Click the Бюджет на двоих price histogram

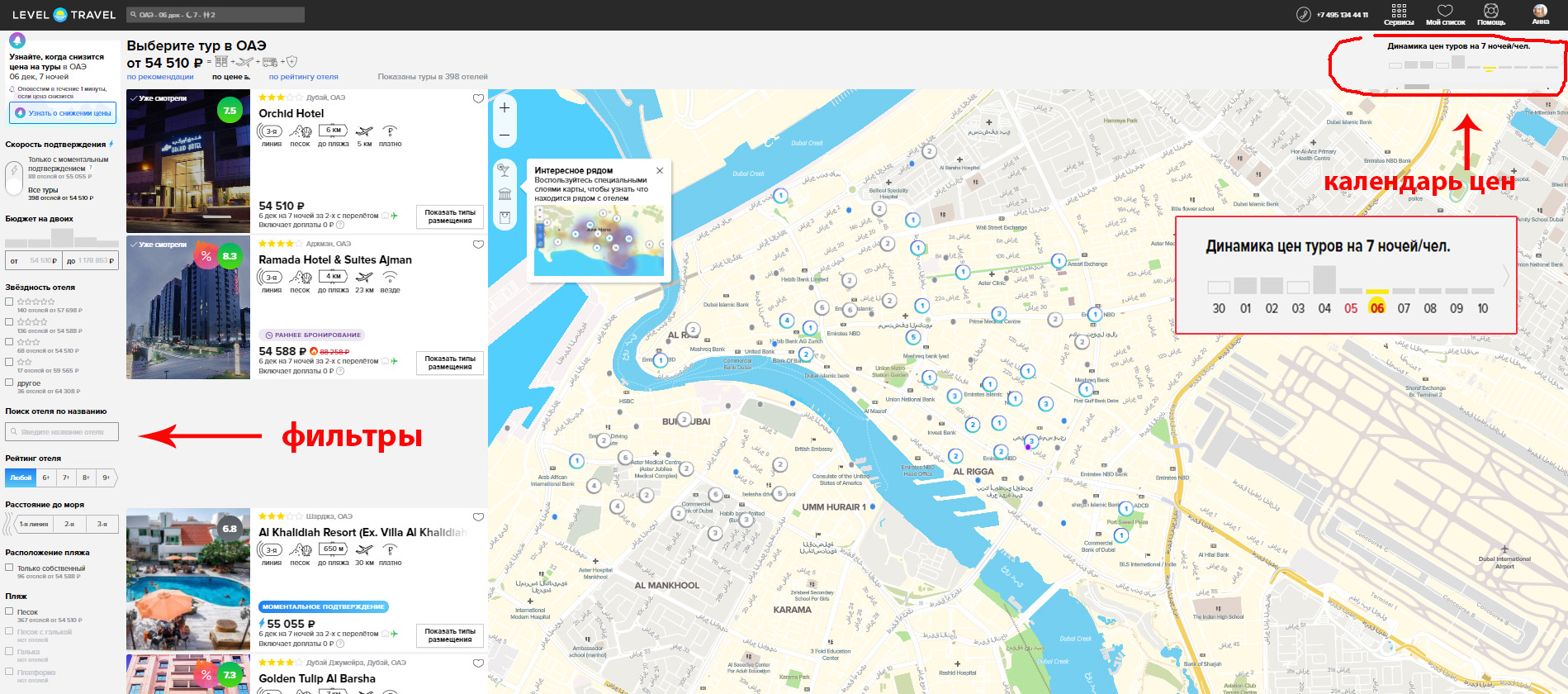(62, 238)
